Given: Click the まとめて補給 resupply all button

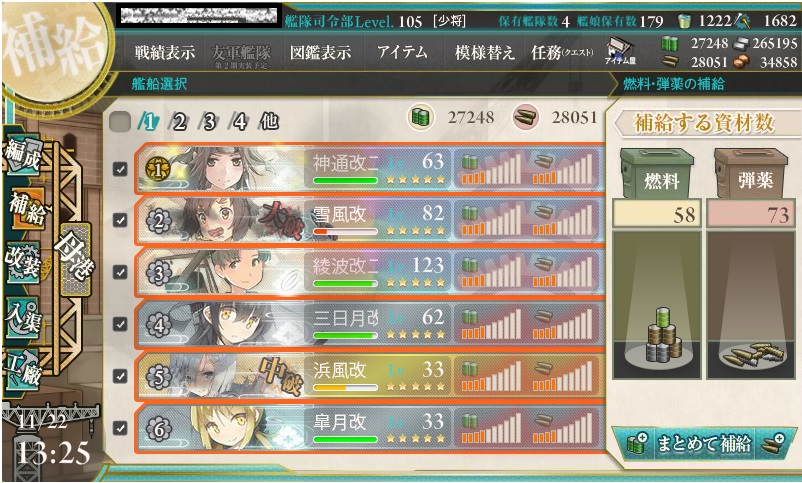Looking at the screenshot, I should click(x=704, y=444).
